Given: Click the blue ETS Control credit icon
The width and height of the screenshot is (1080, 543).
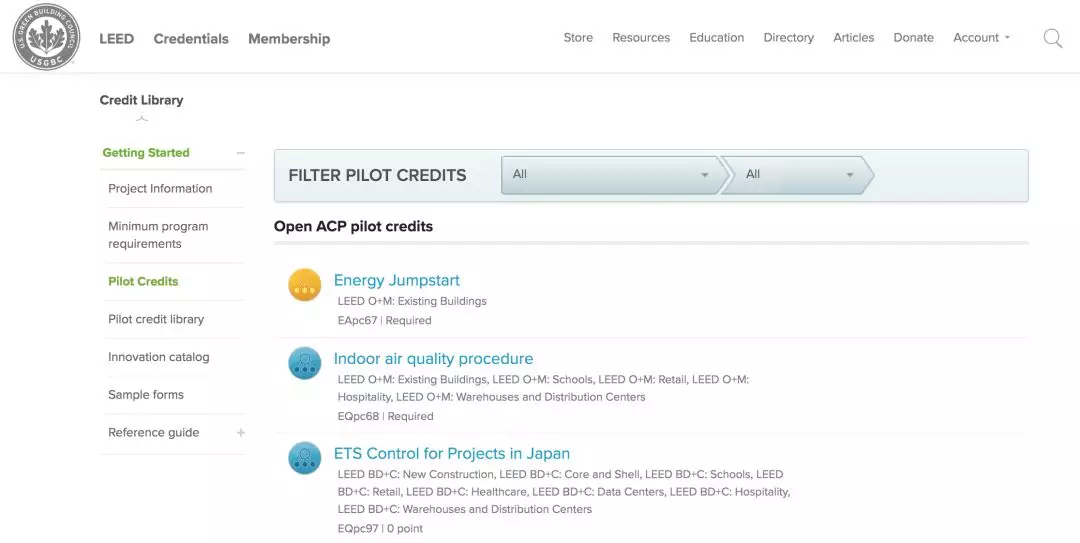Looking at the screenshot, I should (305, 458).
